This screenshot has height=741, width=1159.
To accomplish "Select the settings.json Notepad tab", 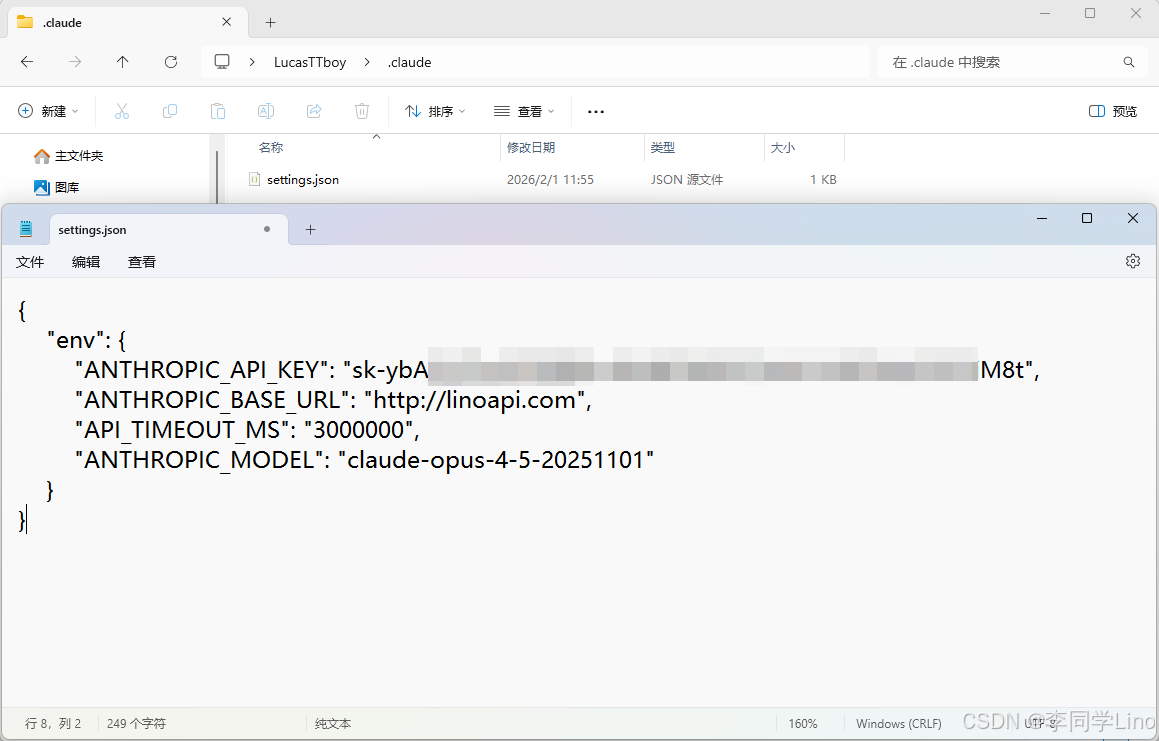I will 169,230.
